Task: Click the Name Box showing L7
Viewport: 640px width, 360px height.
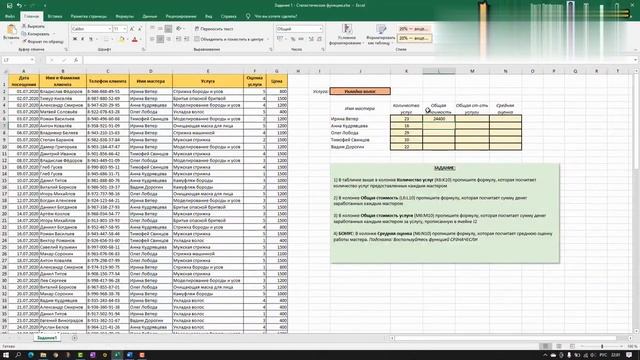Action: (x=18, y=60)
